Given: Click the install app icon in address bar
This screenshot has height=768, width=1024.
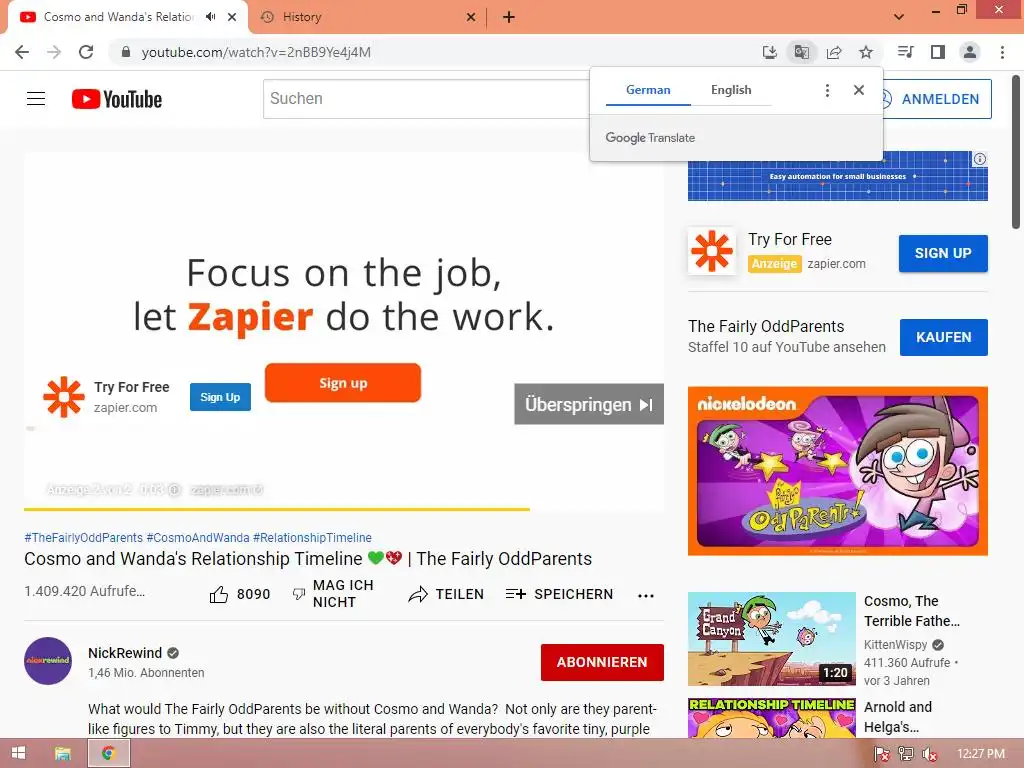Looking at the screenshot, I should 770,52.
